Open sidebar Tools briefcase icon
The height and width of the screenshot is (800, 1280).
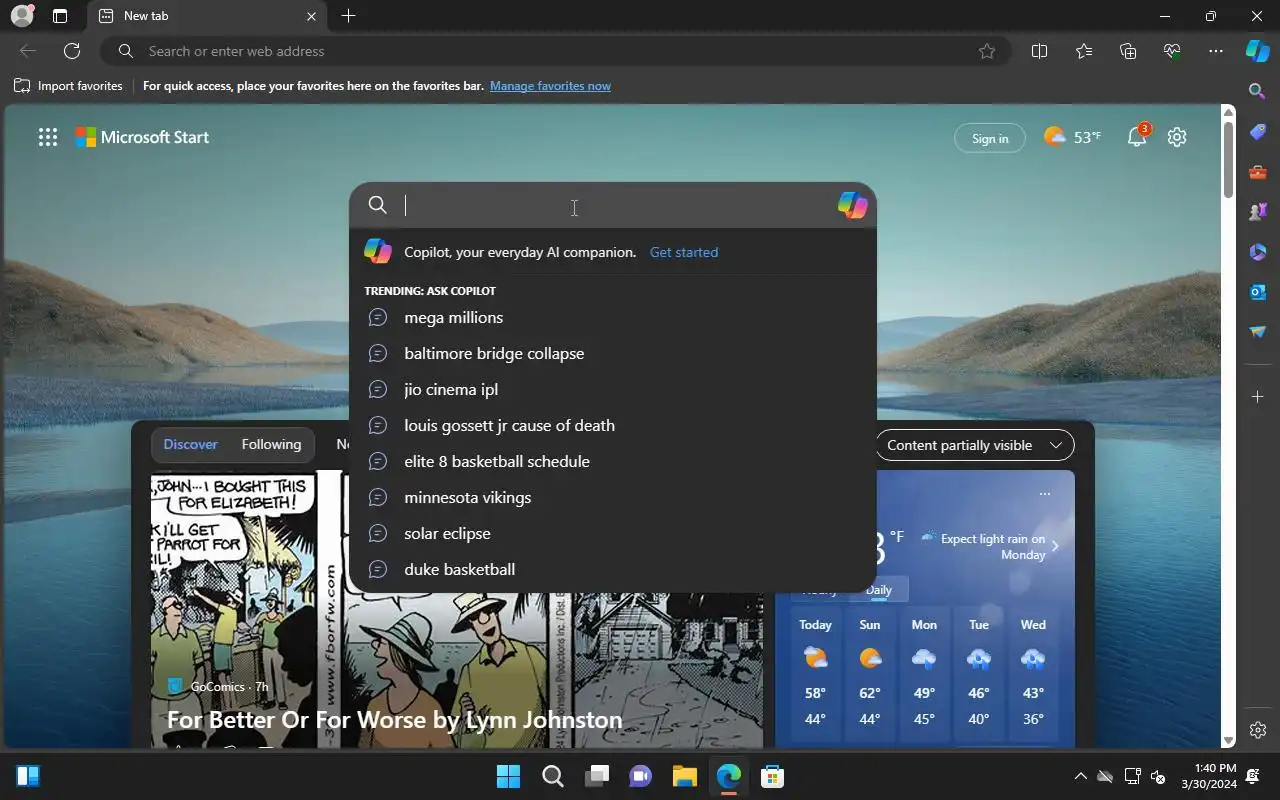(x=1258, y=172)
